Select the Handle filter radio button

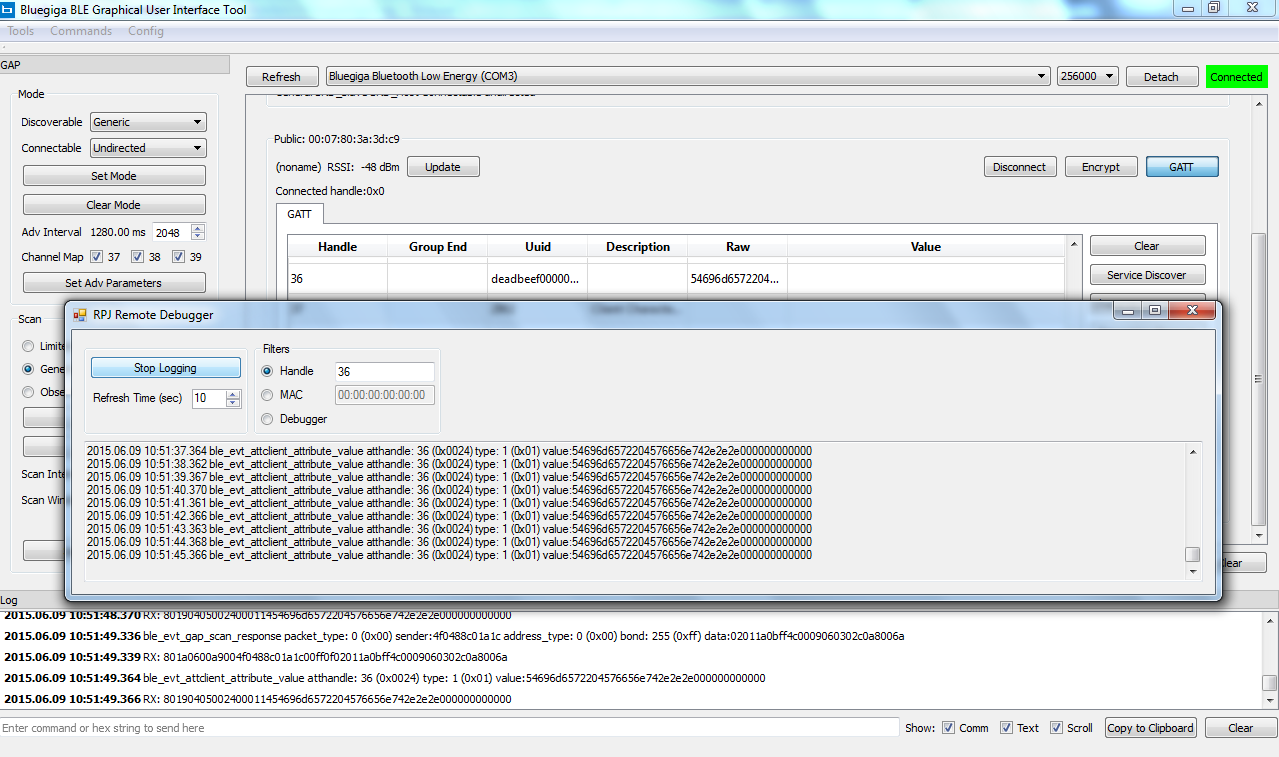(x=267, y=371)
